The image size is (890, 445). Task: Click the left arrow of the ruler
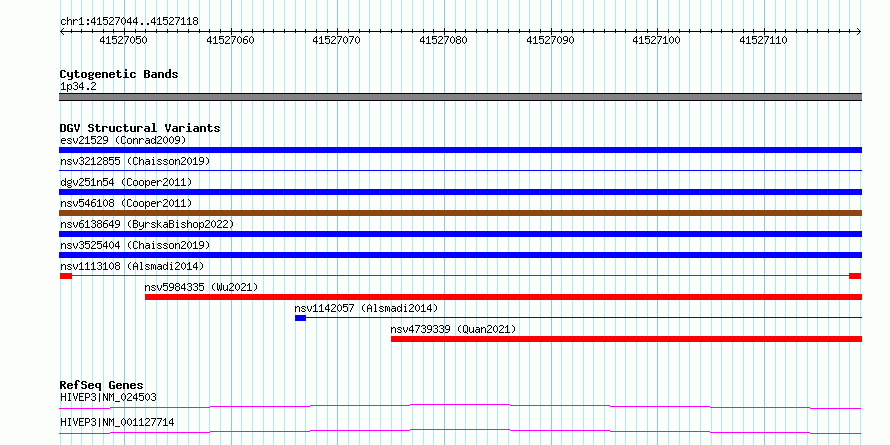[x=62, y=32]
